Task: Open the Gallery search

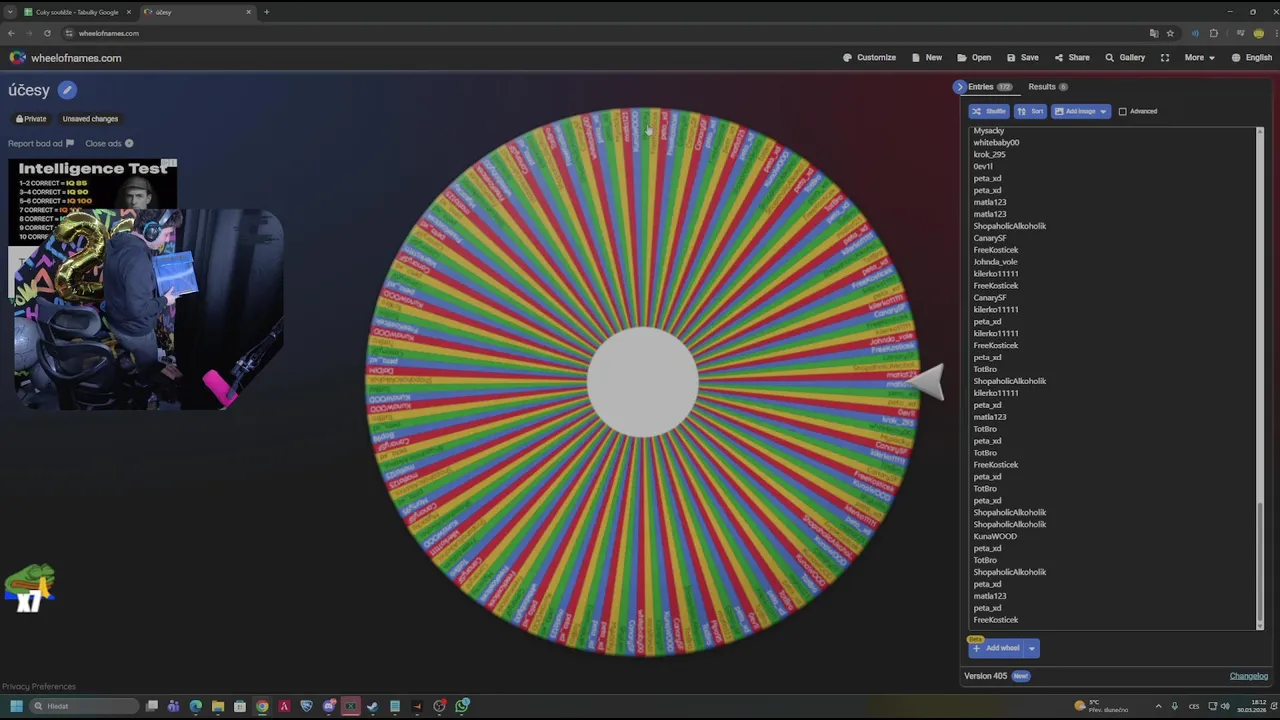Action: pyautogui.click(x=1125, y=58)
